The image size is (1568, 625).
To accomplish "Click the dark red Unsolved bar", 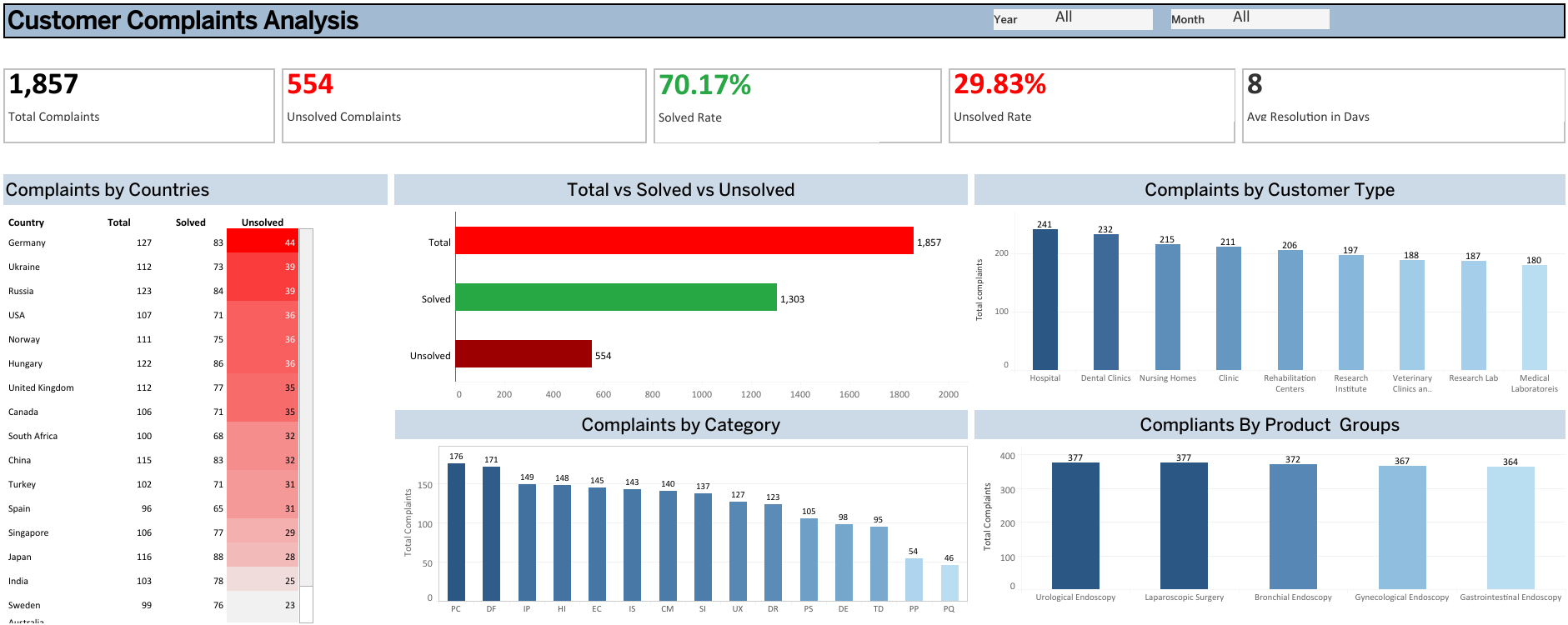I will coord(523,354).
